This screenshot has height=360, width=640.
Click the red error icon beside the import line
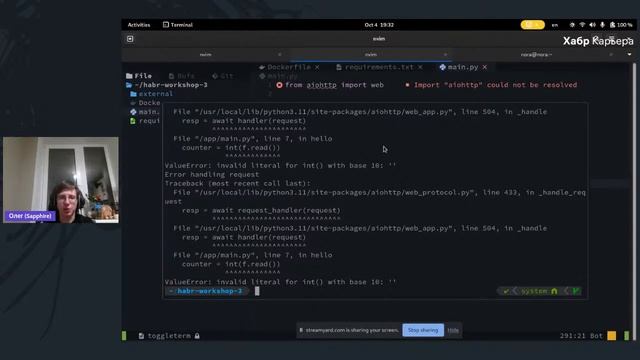tap(279, 85)
